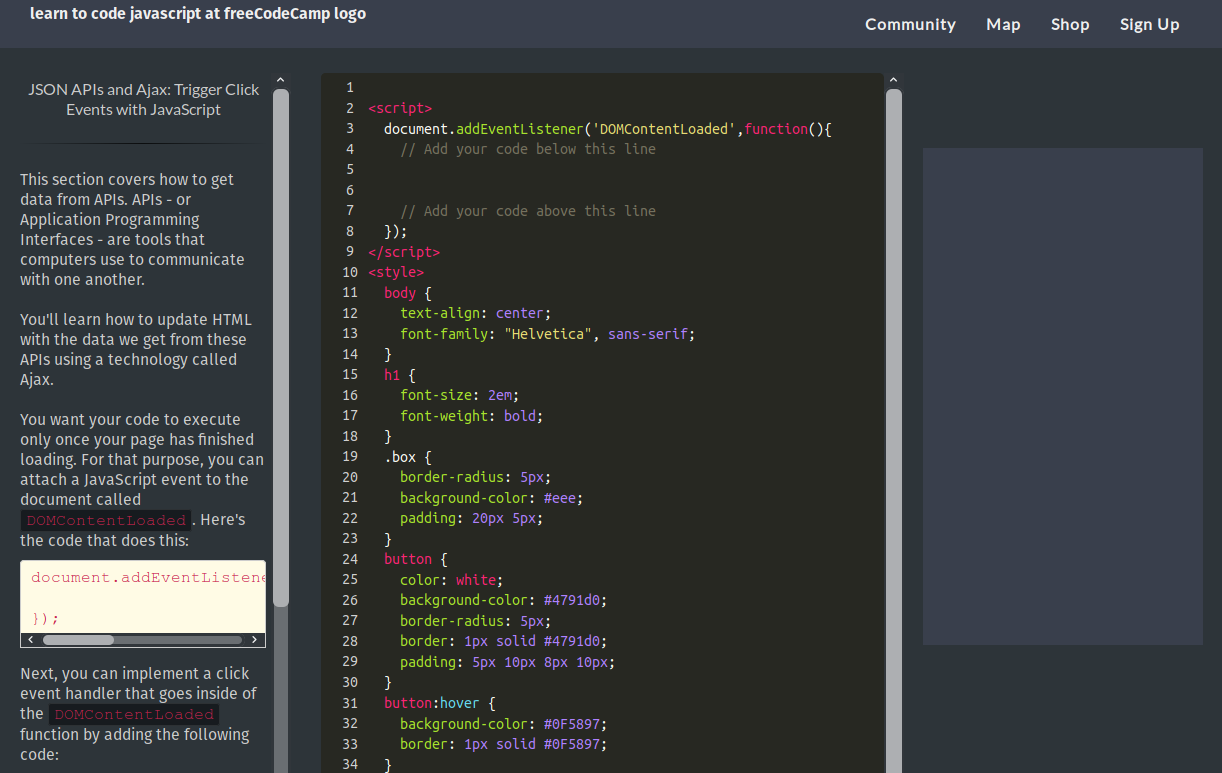
Task: Click the DOMContentLoaded inline code reference
Action: point(104,519)
